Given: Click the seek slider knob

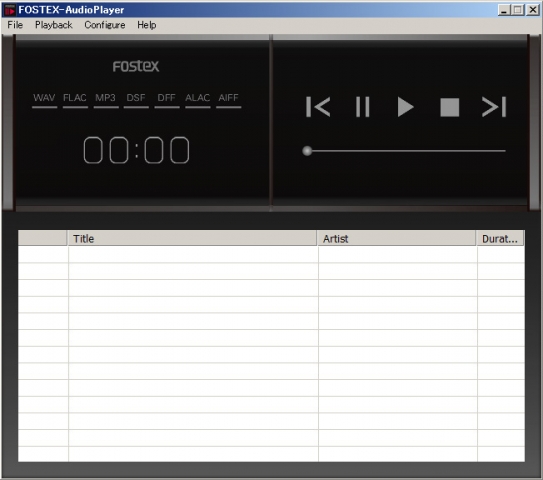Looking at the screenshot, I should 307,151.
